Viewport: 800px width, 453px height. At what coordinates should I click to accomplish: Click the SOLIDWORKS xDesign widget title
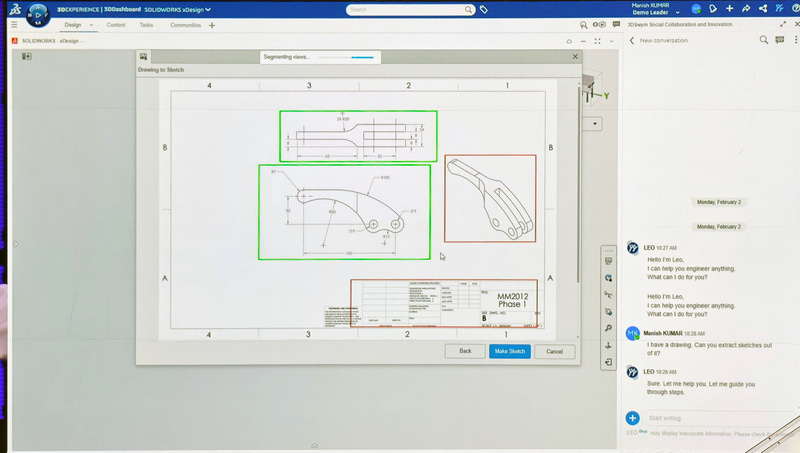(53, 41)
